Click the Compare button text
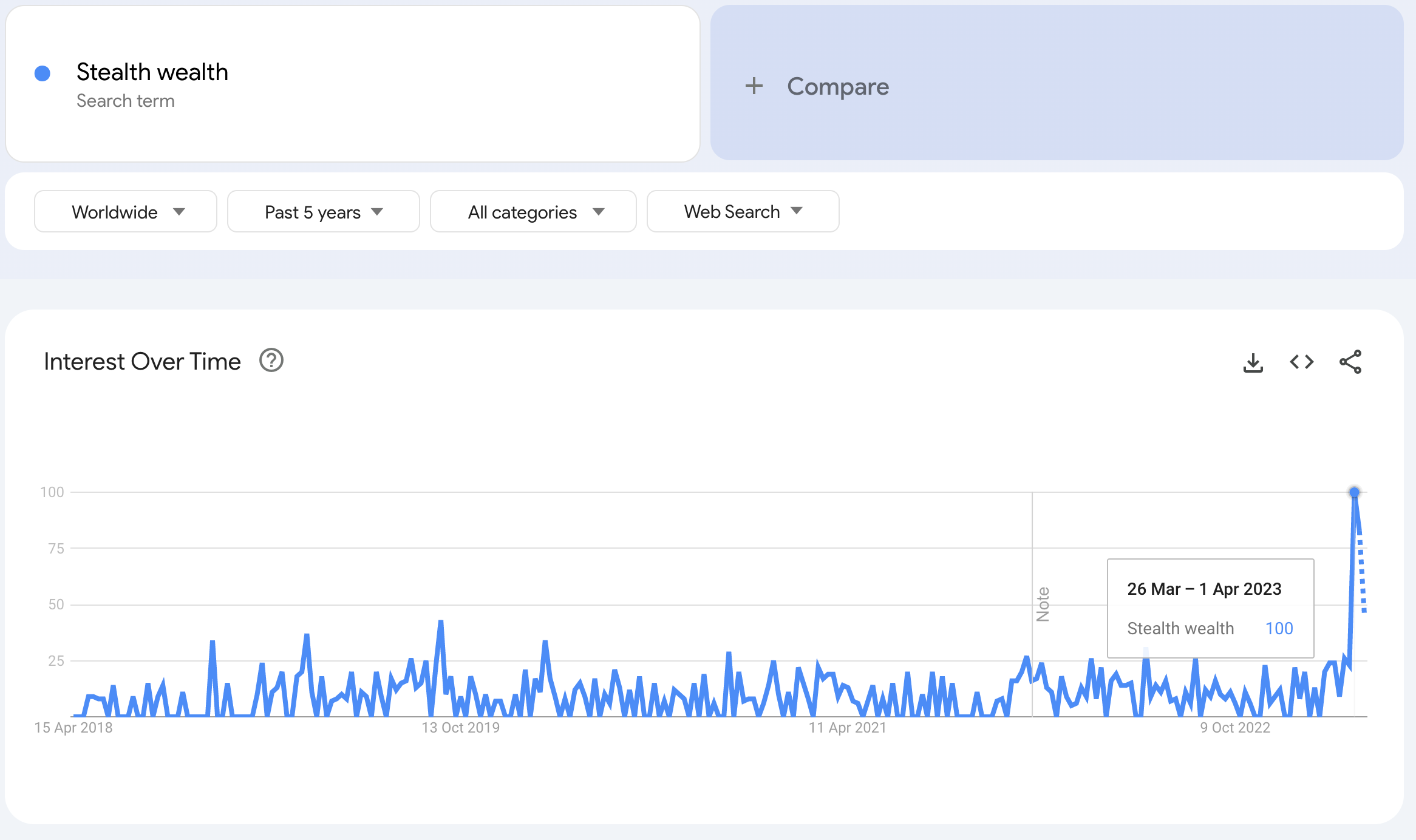 pyautogui.click(x=837, y=86)
